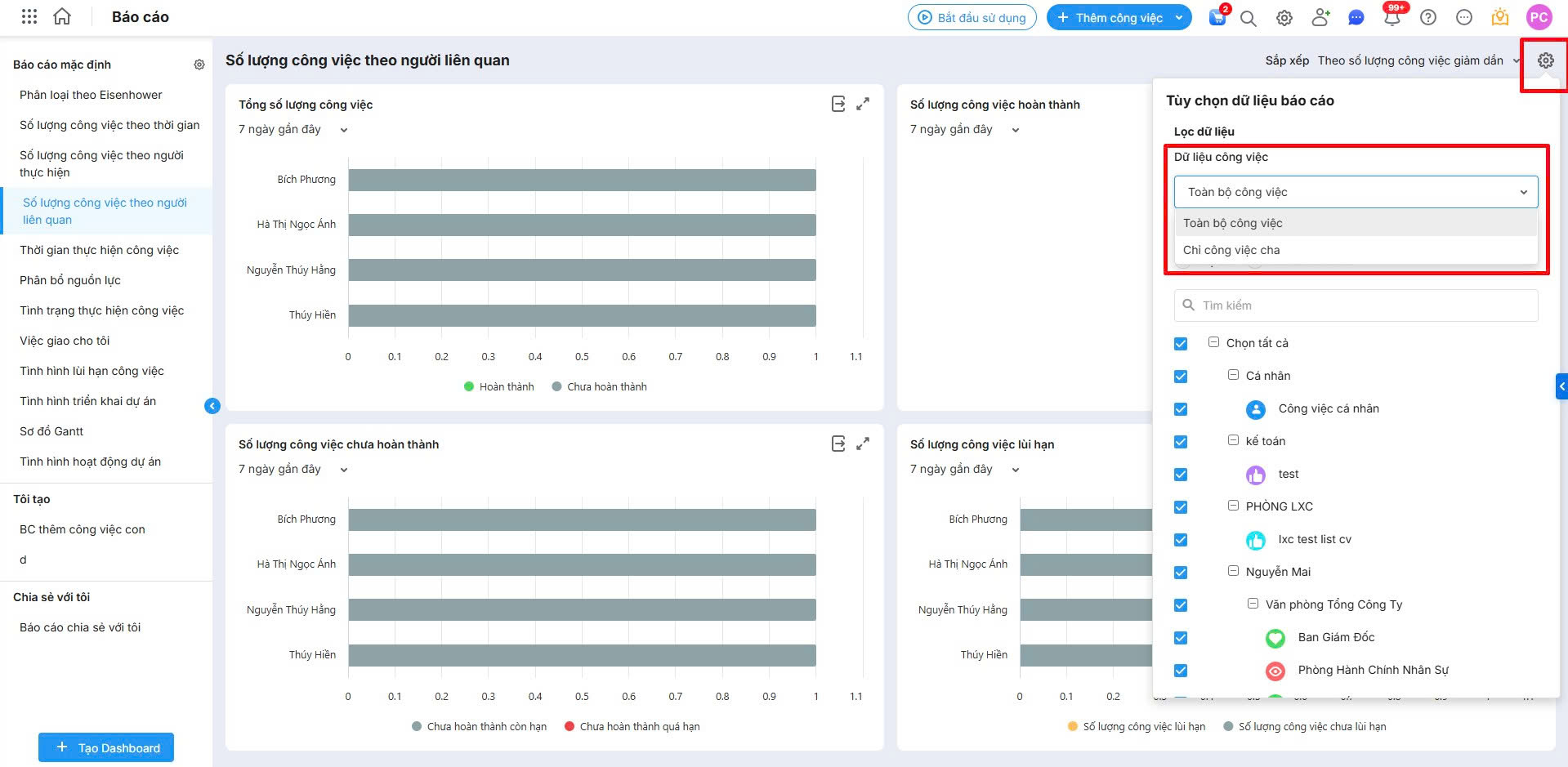
Task: Go to the home page icon
Action: tap(62, 16)
